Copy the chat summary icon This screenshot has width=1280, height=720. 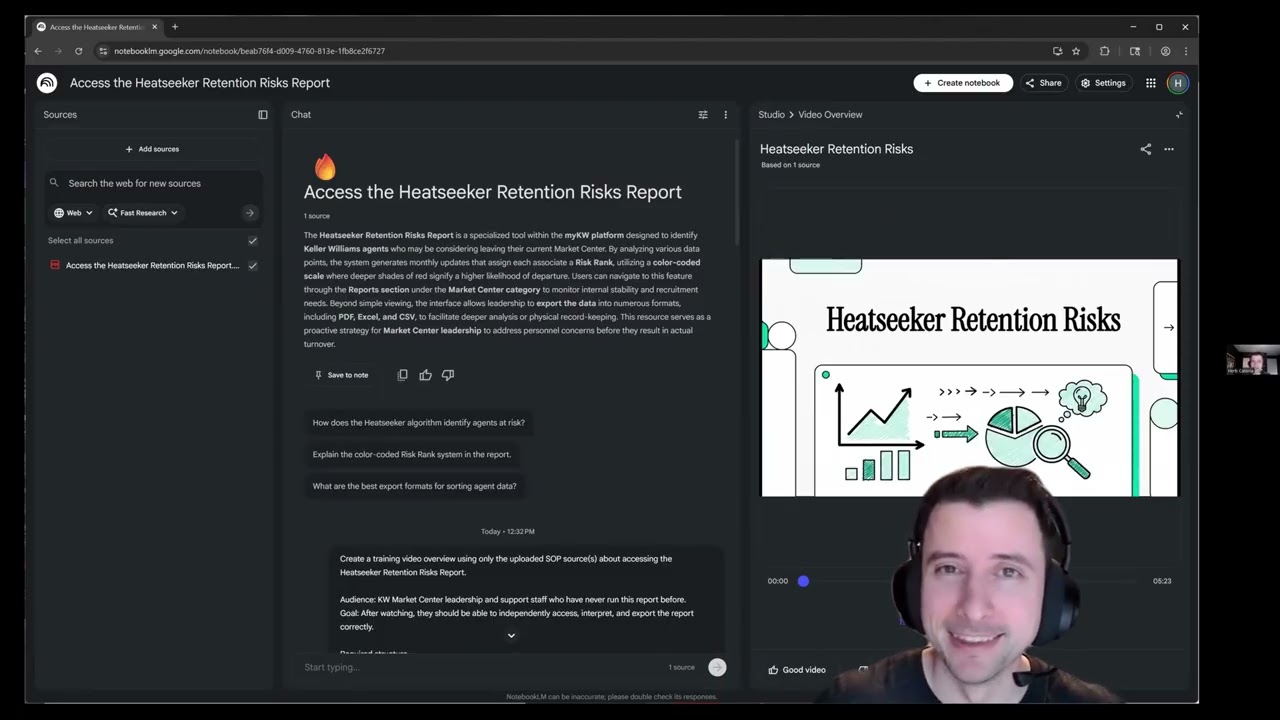[x=403, y=375]
